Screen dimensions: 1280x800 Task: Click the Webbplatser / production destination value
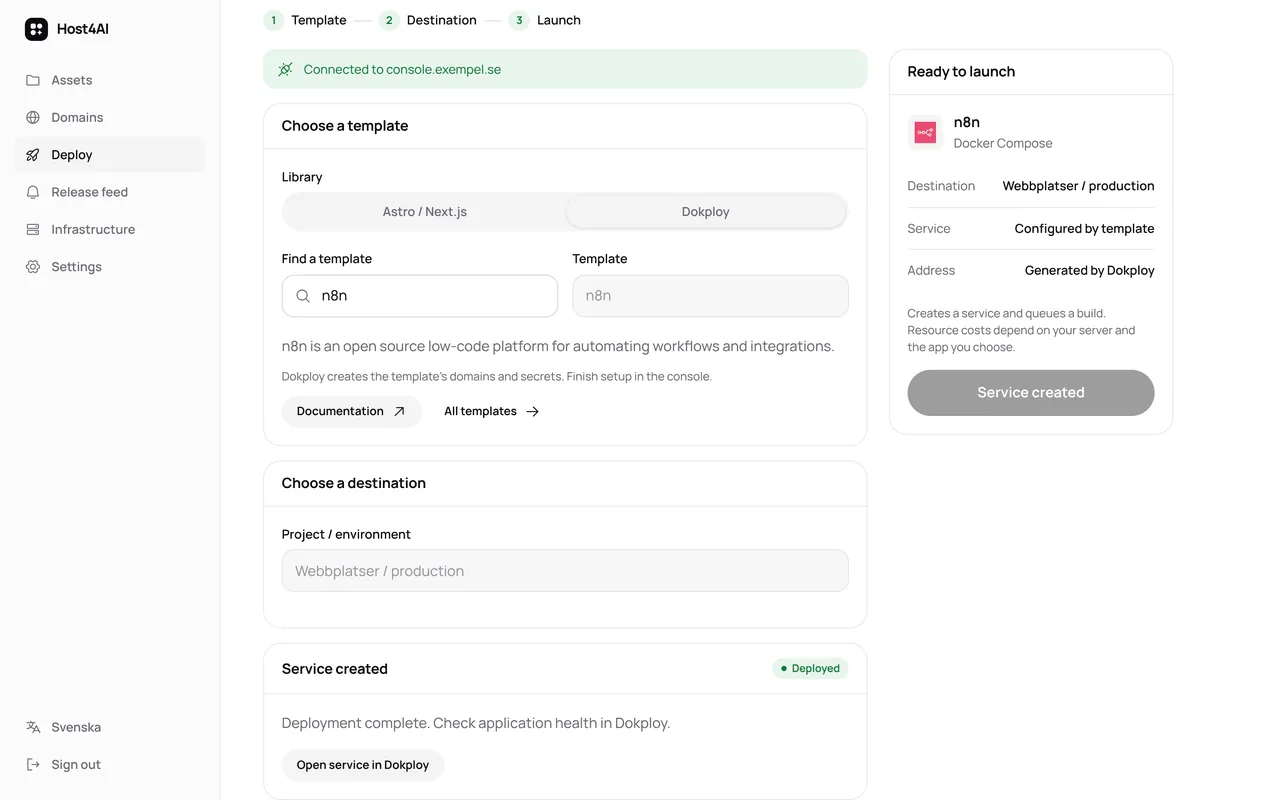1078,186
